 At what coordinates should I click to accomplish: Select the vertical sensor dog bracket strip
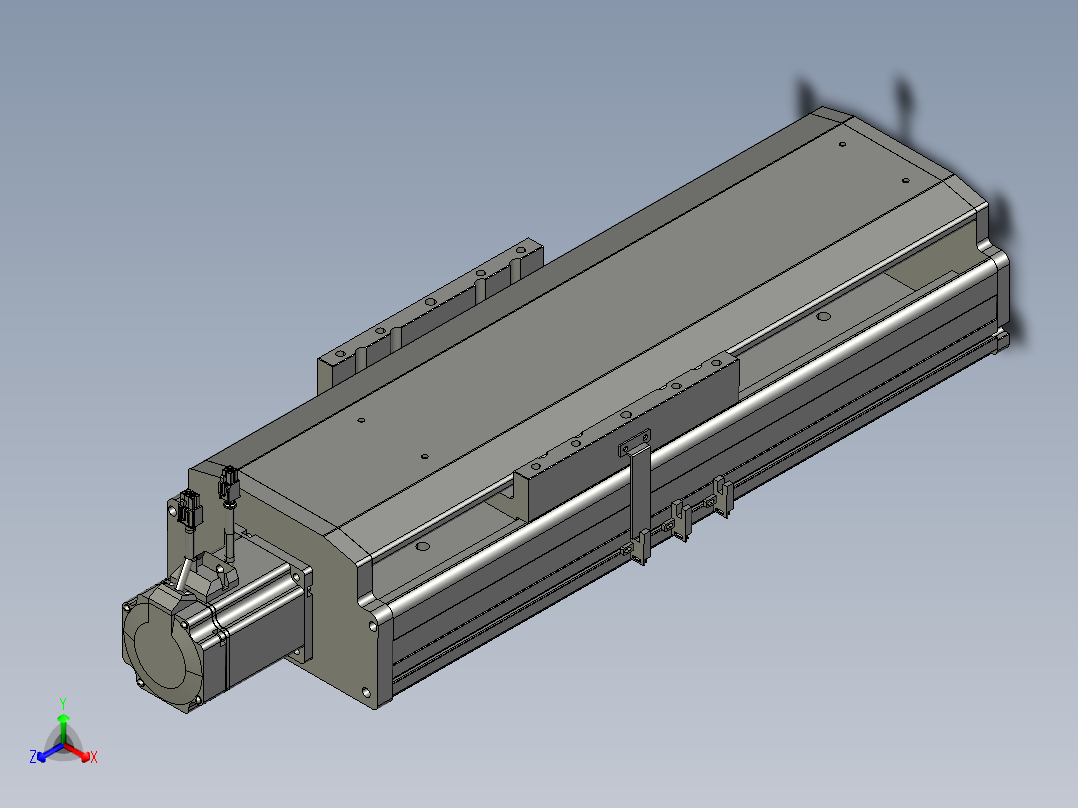tap(639, 492)
